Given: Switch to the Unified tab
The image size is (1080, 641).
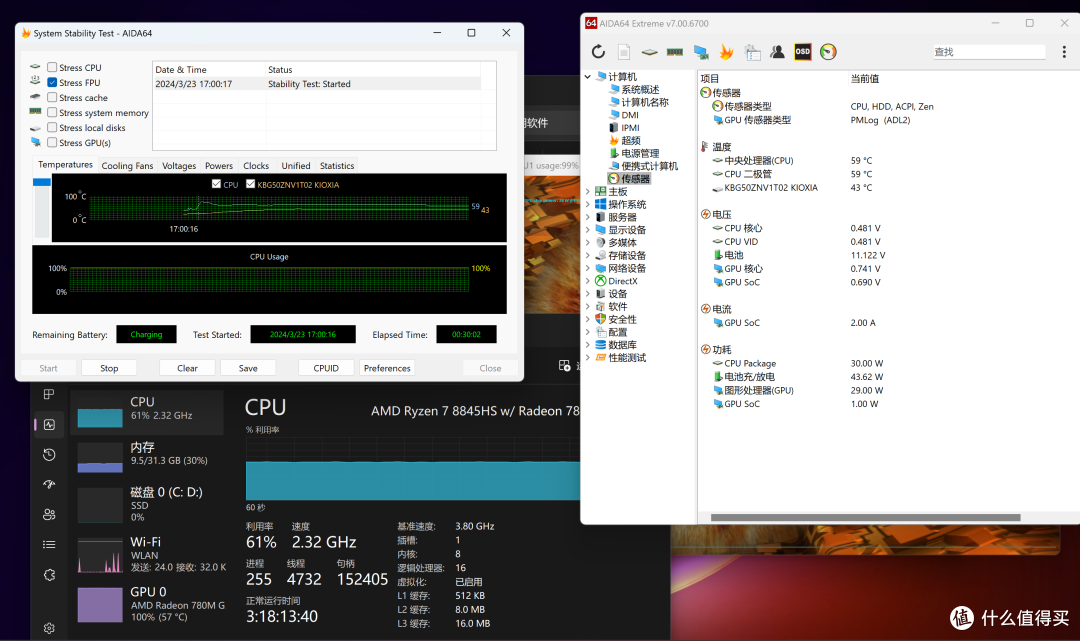Looking at the screenshot, I should coord(296,166).
